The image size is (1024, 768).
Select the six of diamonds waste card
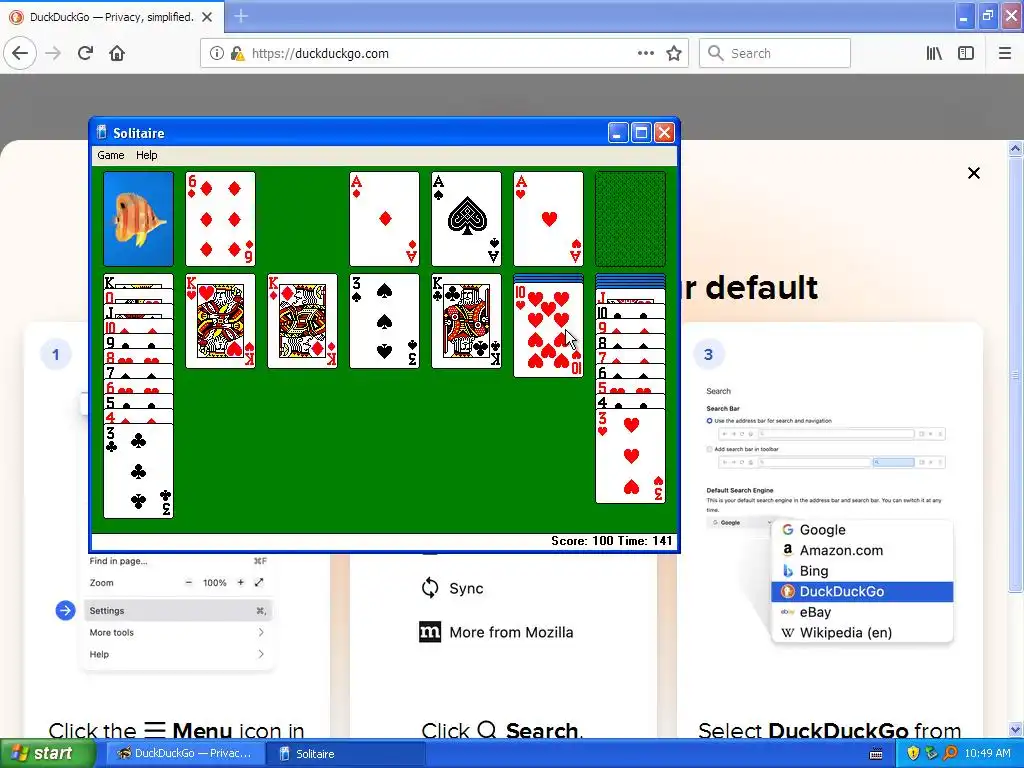point(220,219)
